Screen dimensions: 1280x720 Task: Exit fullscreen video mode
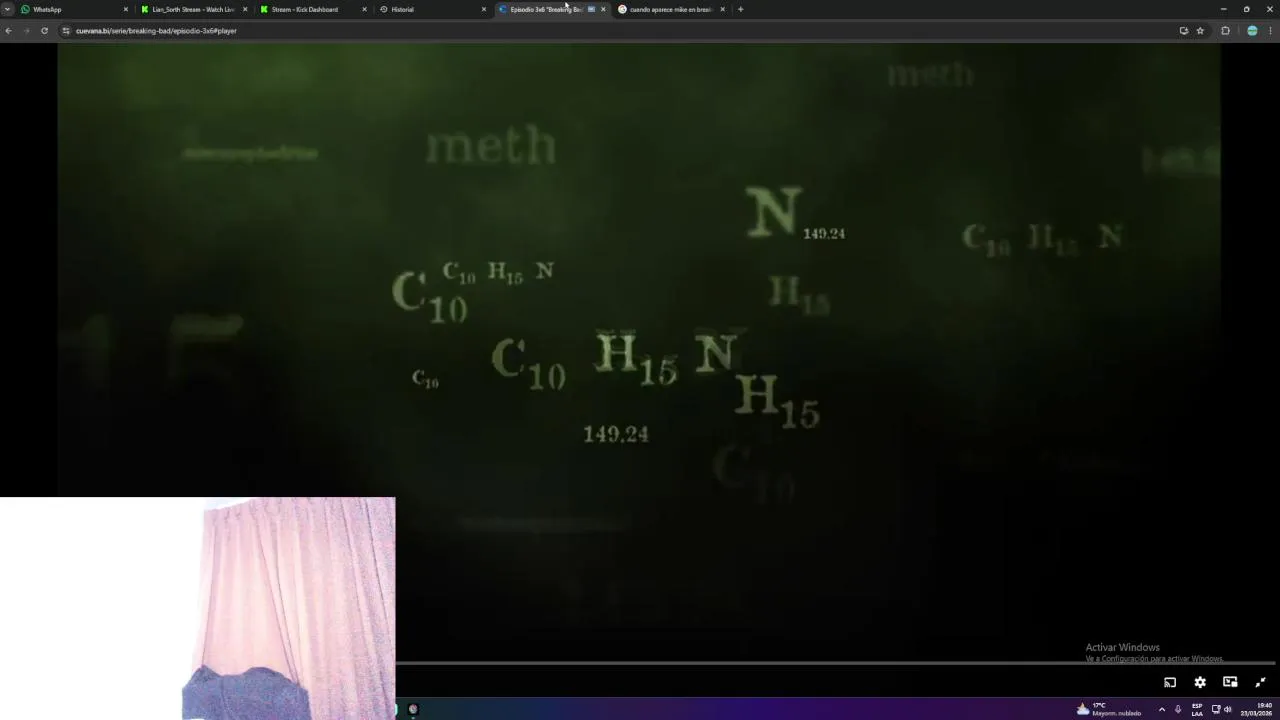point(1260,682)
